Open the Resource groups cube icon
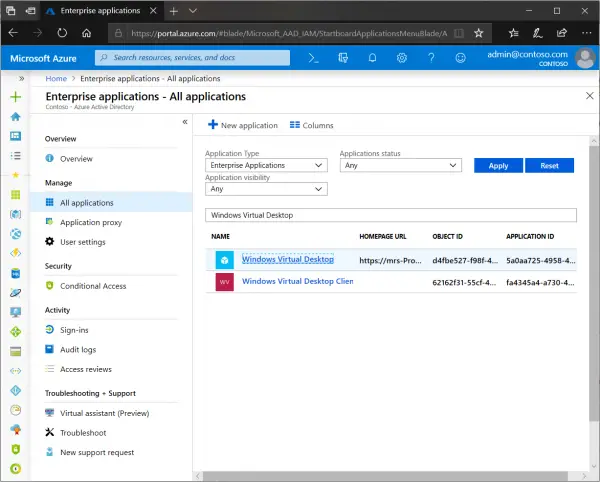 [x=16, y=215]
